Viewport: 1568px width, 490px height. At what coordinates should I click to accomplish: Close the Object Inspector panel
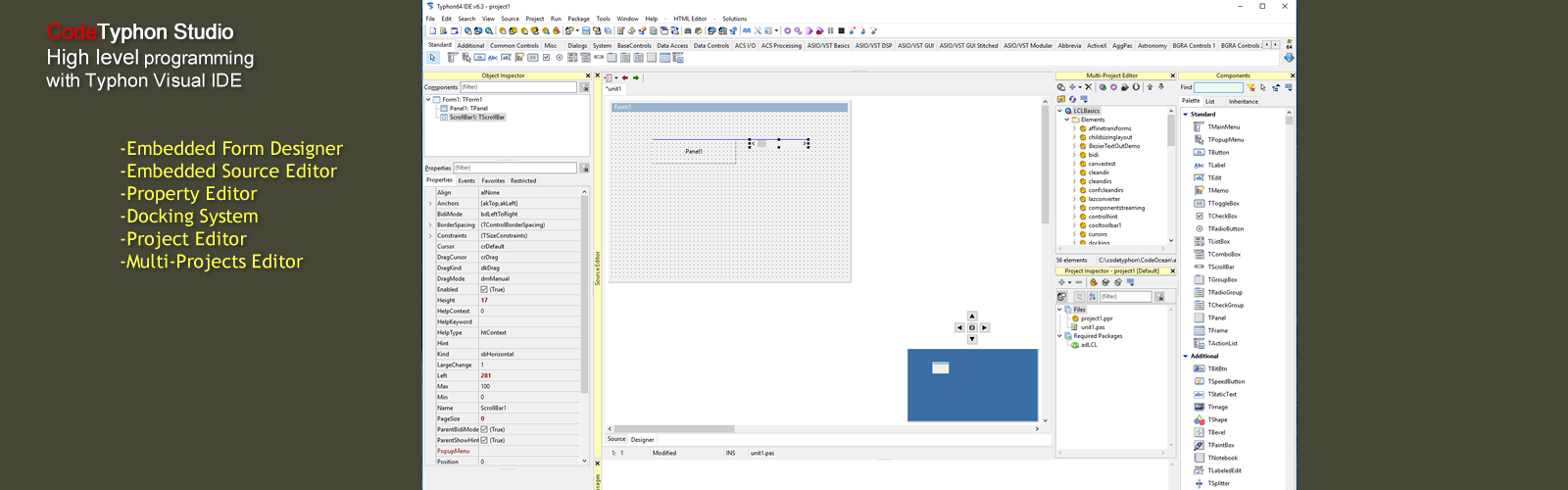(588, 75)
